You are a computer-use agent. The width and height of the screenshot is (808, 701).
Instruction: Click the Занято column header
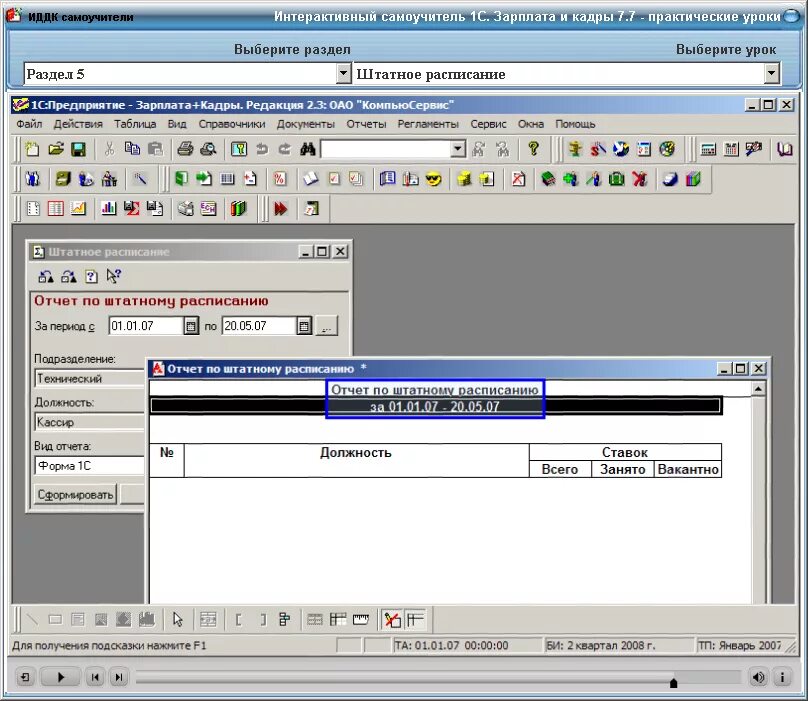click(x=622, y=470)
